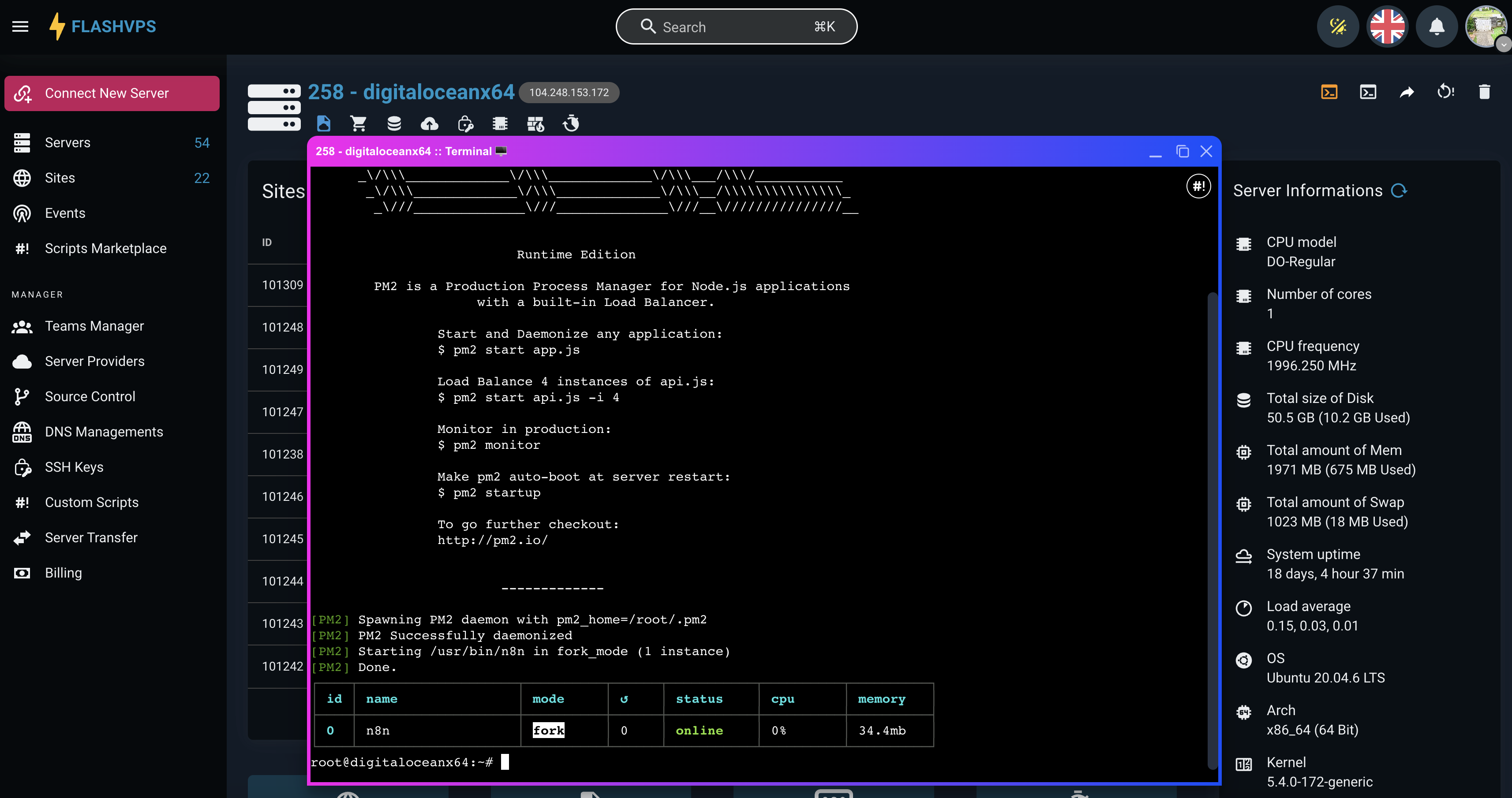This screenshot has width=1512, height=798.
Task: Click the orange terminal icon
Action: click(1329, 92)
